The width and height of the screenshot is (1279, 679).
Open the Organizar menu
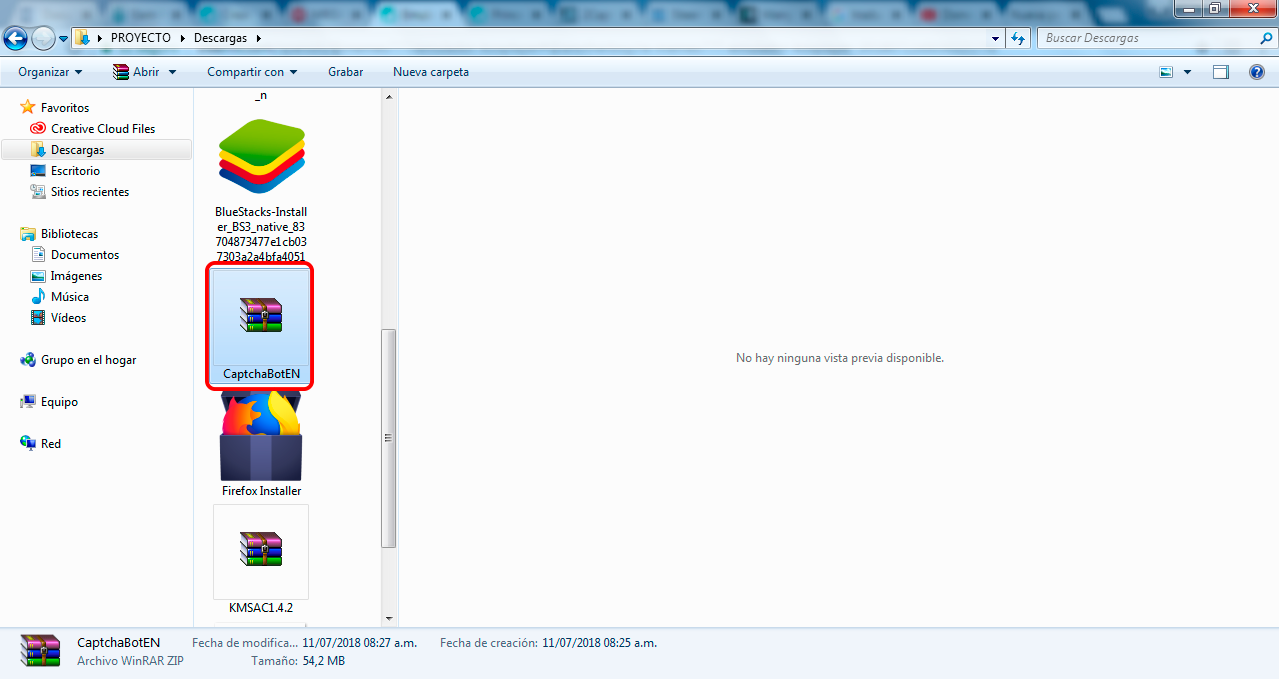[50, 72]
